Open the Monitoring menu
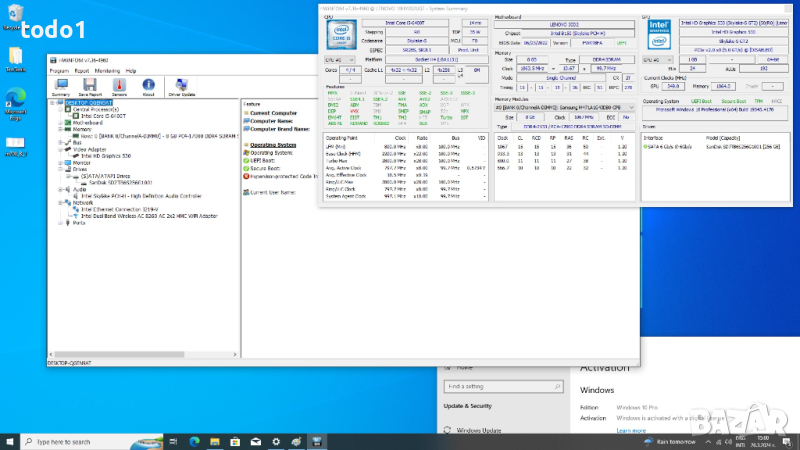800x450 pixels. point(107,71)
